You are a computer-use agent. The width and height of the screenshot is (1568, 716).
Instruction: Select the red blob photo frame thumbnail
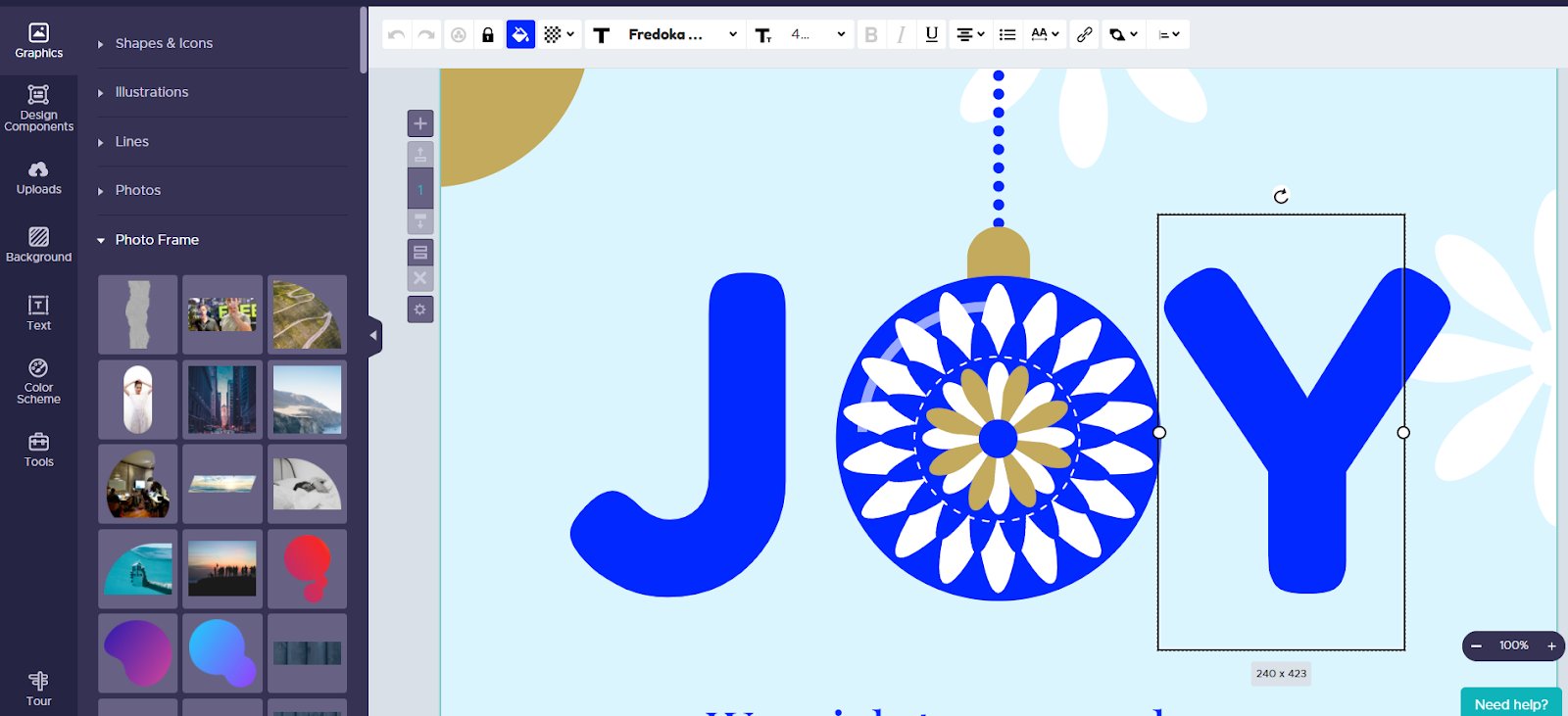tap(307, 569)
